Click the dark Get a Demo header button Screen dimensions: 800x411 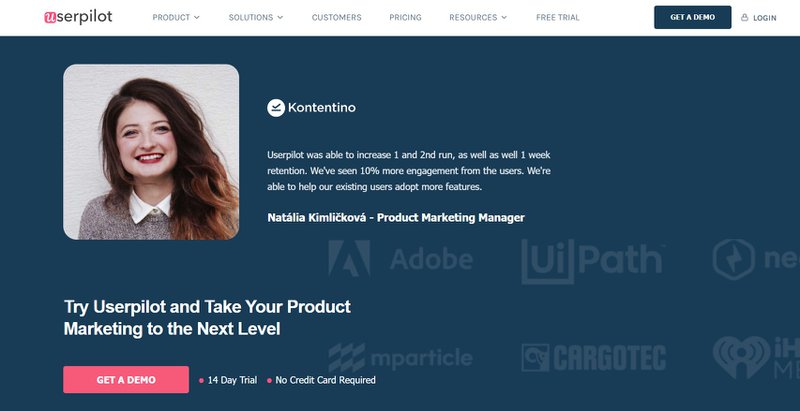pos(692,18)
